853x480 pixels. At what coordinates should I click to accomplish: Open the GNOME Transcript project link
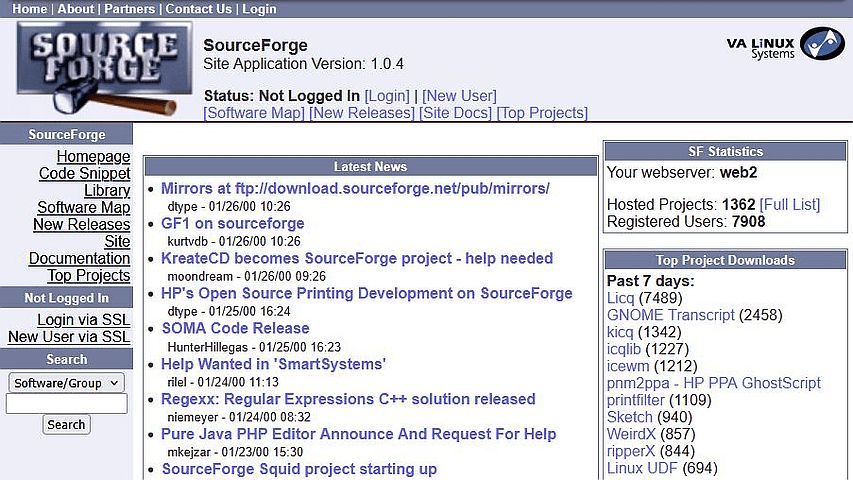coord(671,315)
